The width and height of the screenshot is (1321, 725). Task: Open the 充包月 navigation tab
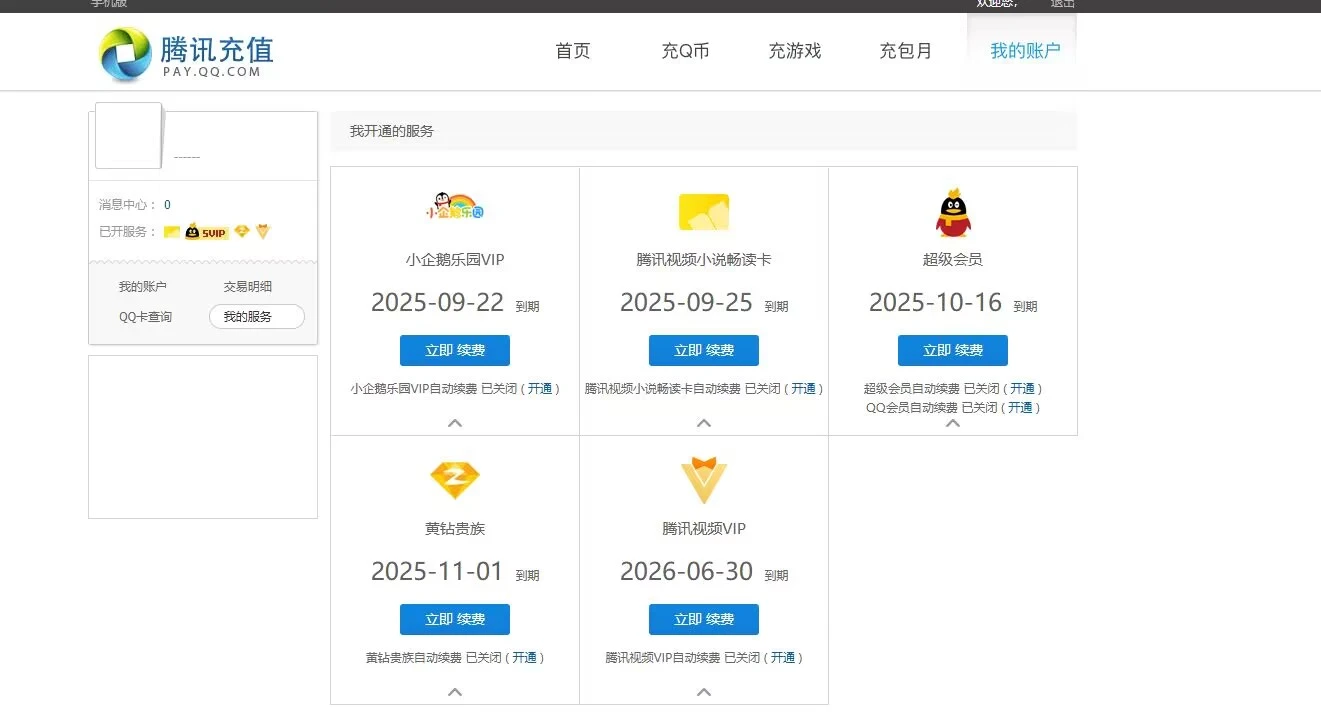906,51
